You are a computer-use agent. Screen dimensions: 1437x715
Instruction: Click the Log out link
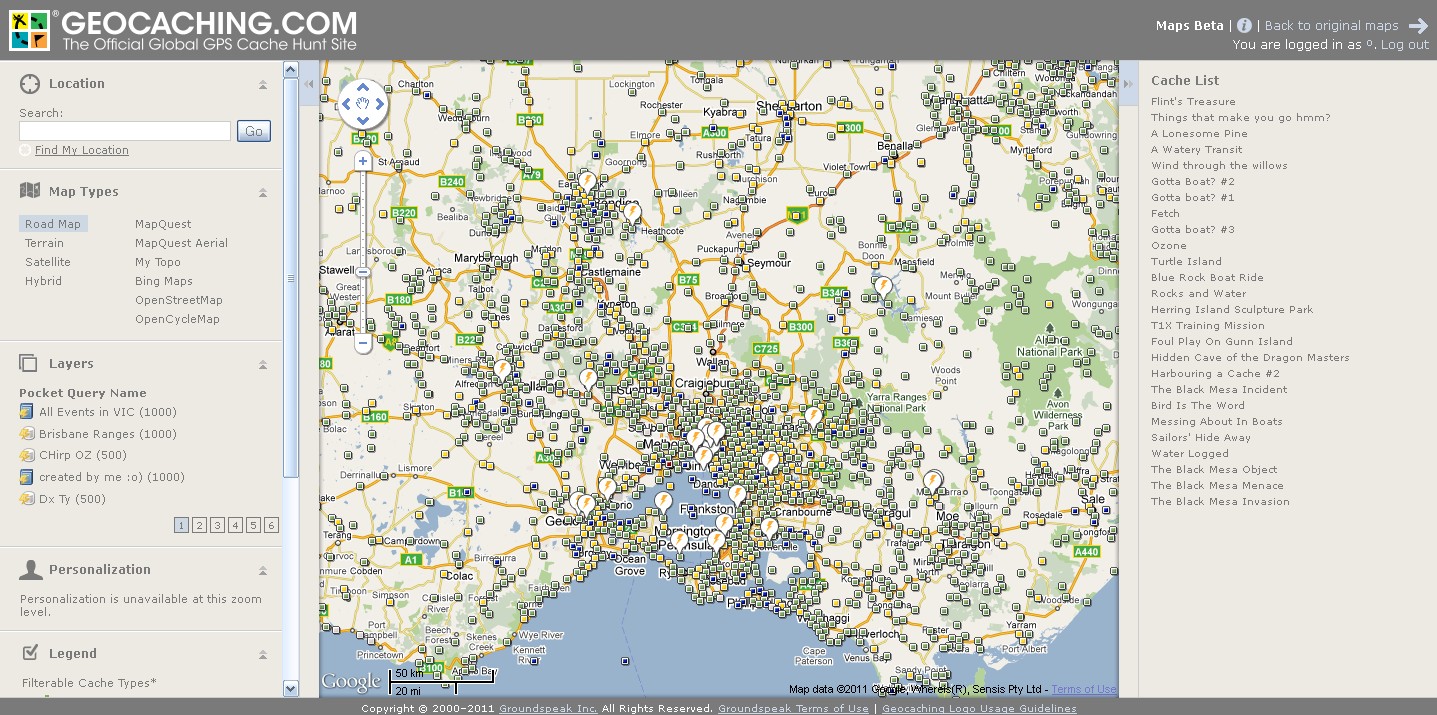coord(1405,45)
